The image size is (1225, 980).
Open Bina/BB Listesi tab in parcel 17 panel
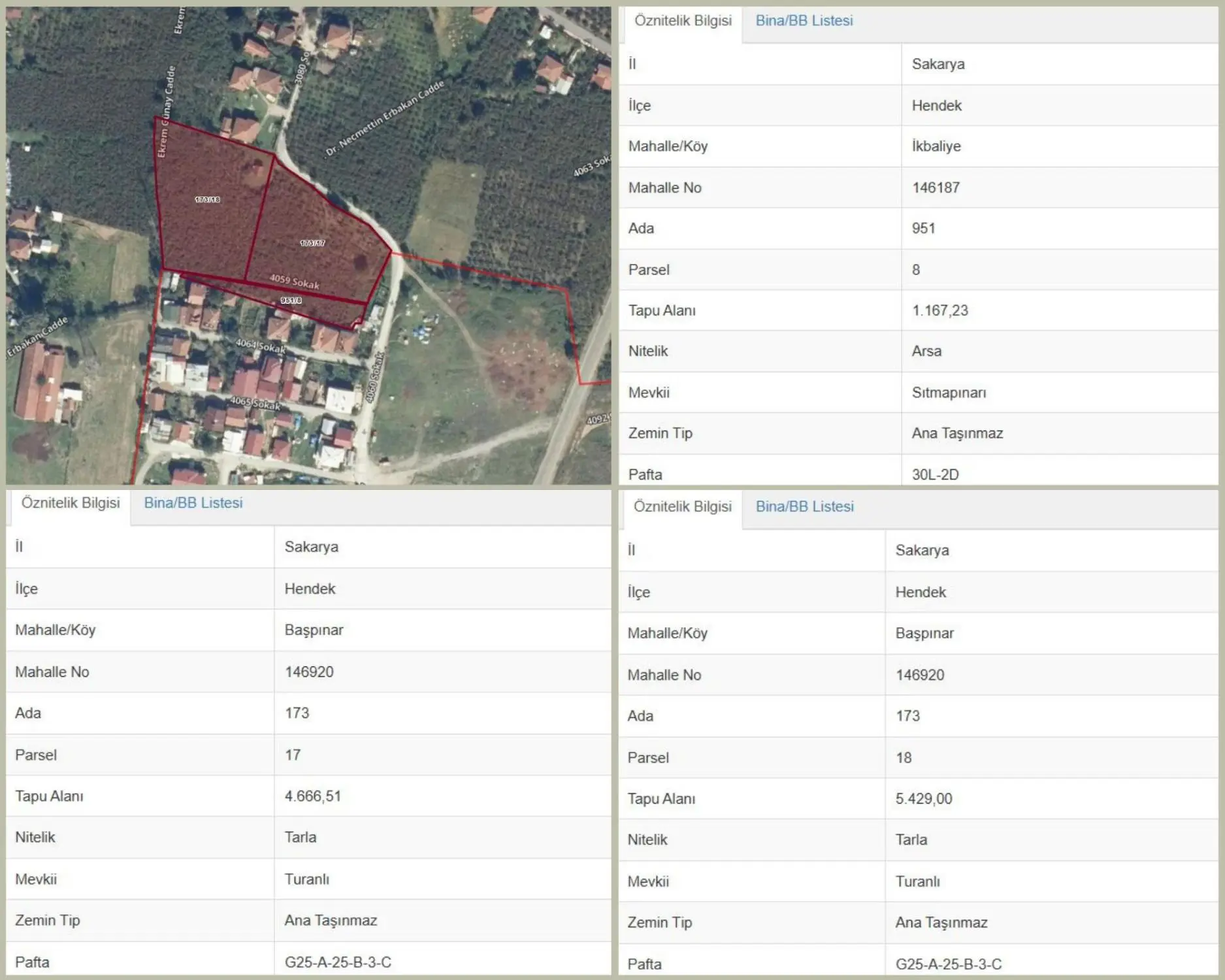point(193,503)
